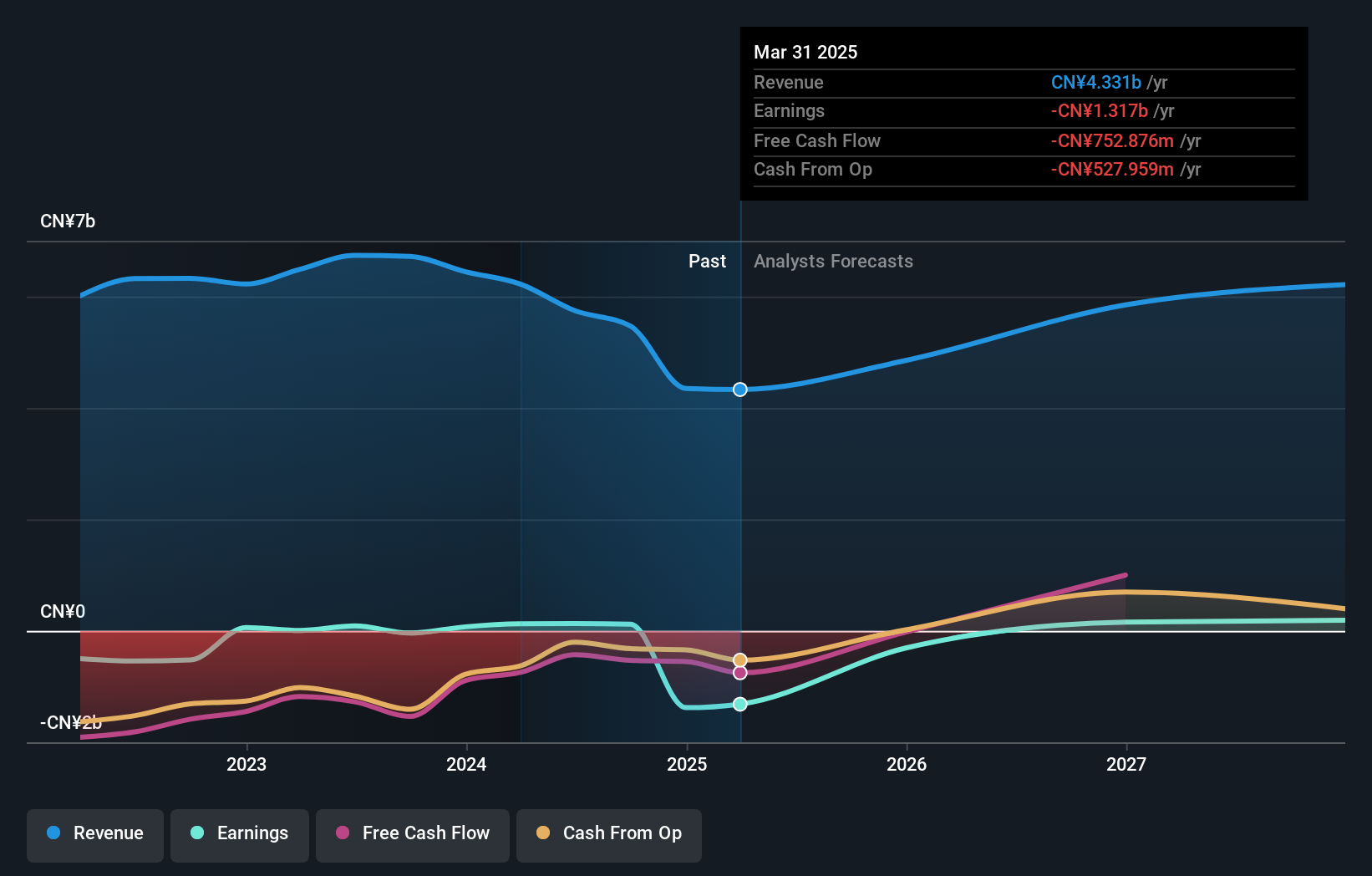
Task: Click the 2025 x-axis label
Action: pos(687,764)
